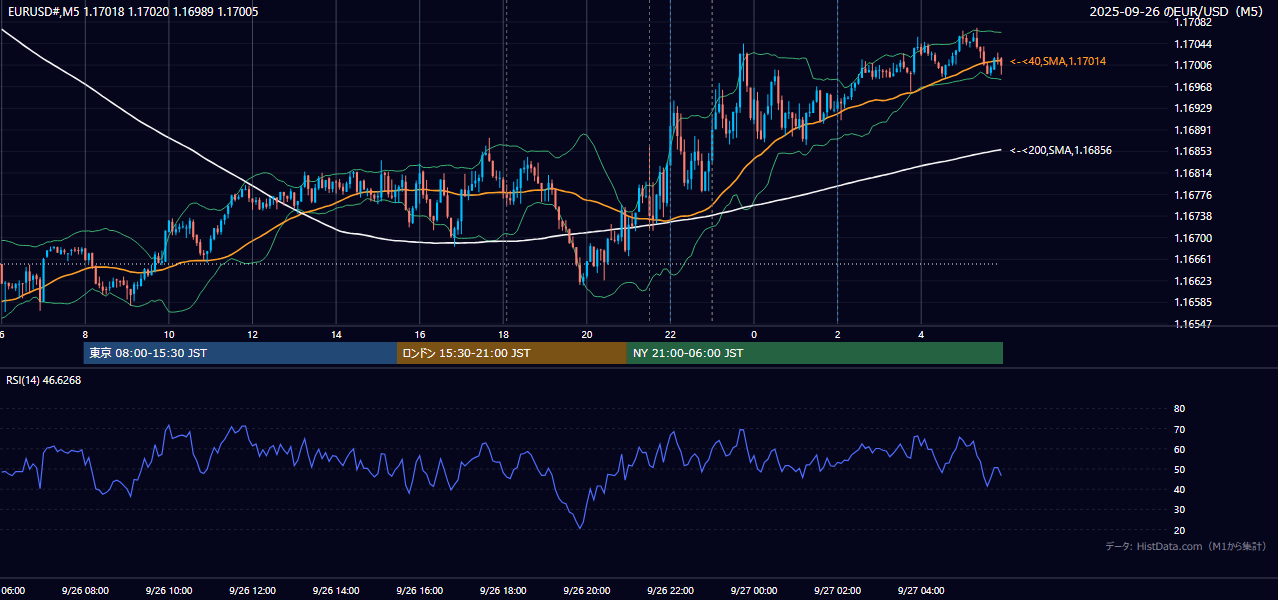Click price axis value 1.16929

[1194, 108]
